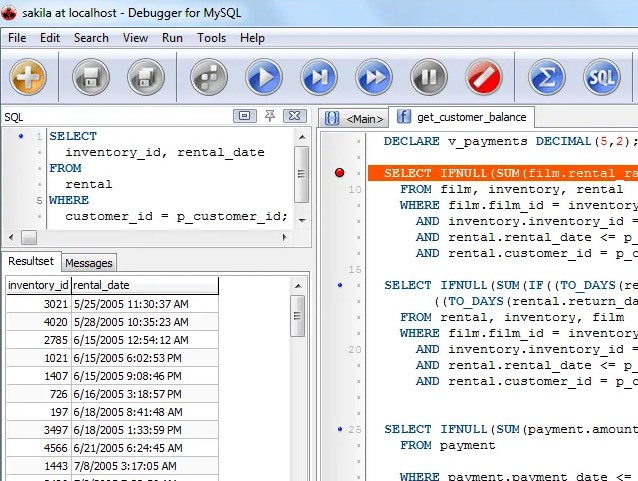
Task: Click the orange plus New toolbar icon
Action: click(x=28, y=77)
